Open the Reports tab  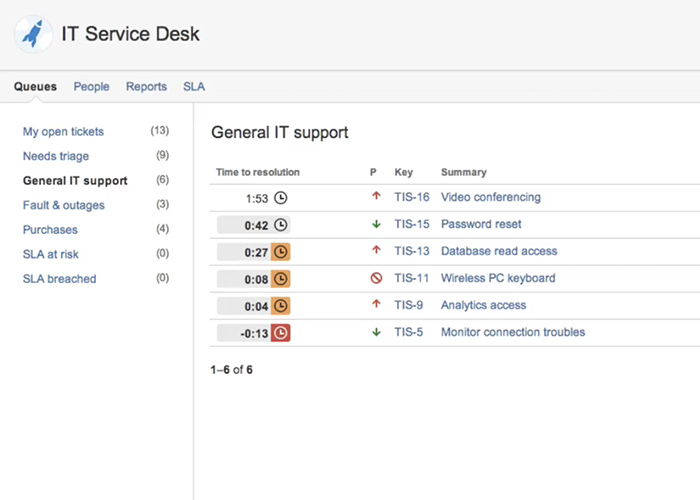(x=146, y=87)
